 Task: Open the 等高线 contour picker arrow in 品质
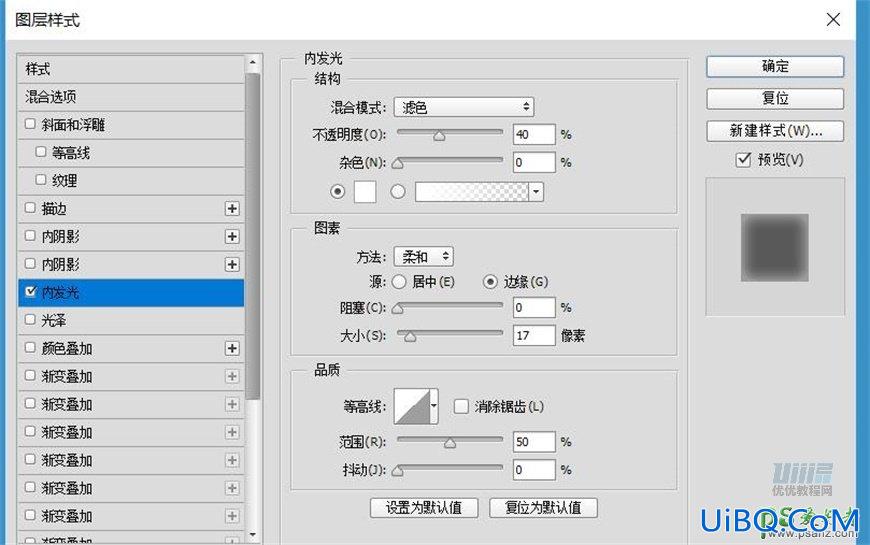pyautogui.click(x=434, y=406)
